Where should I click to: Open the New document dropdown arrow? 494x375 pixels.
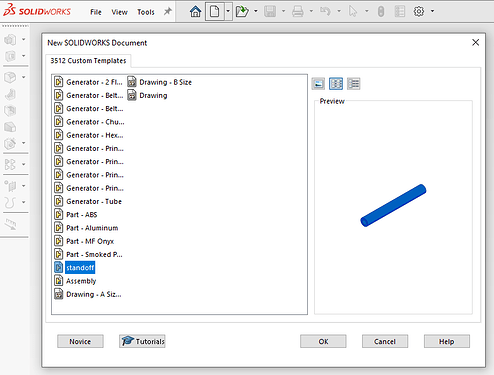pyautogui.click(x=228, y=11)
